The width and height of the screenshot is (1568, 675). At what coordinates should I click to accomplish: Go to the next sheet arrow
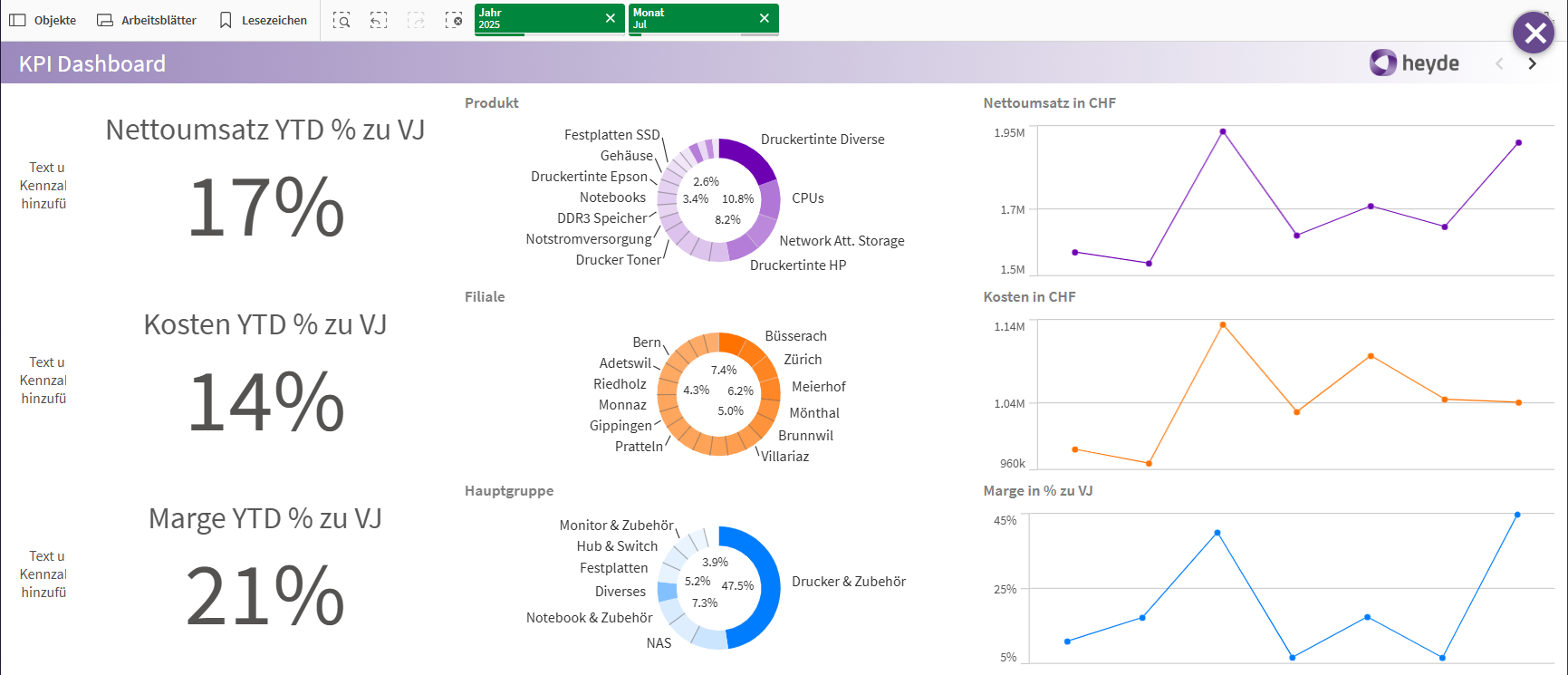(1532, 63)
